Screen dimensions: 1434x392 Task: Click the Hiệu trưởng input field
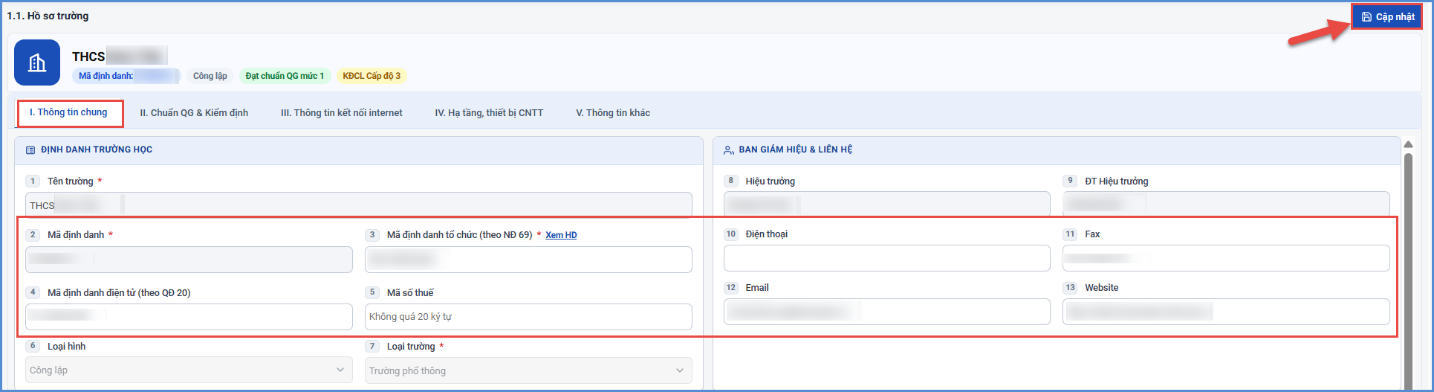[x=887, y=204]
